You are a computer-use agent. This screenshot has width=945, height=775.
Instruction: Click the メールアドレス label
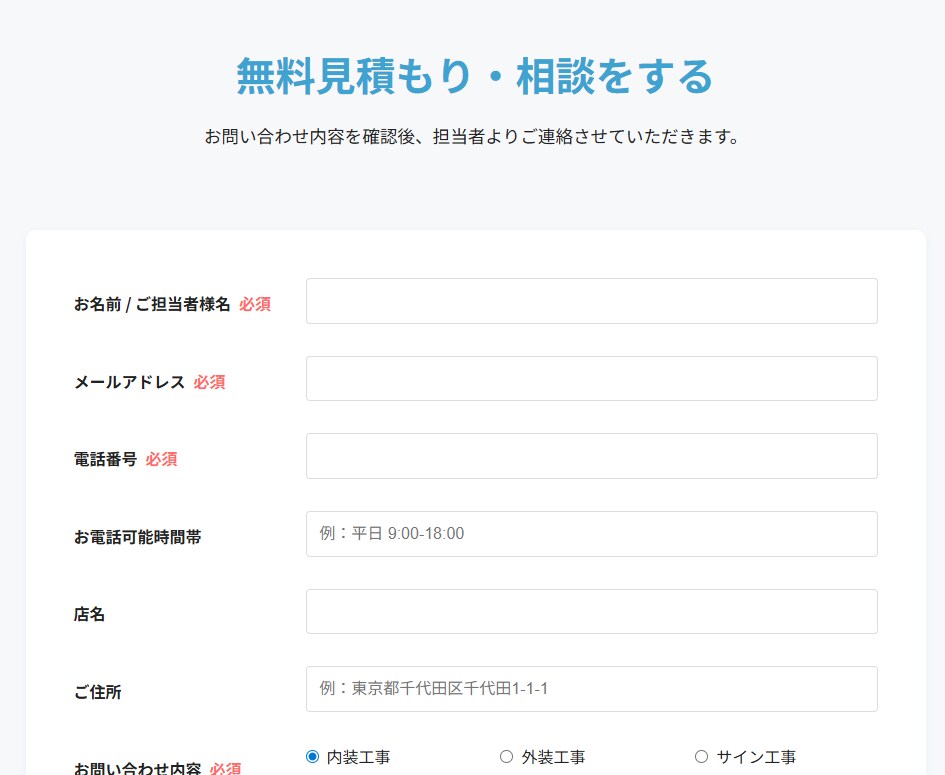click(129, 382)
